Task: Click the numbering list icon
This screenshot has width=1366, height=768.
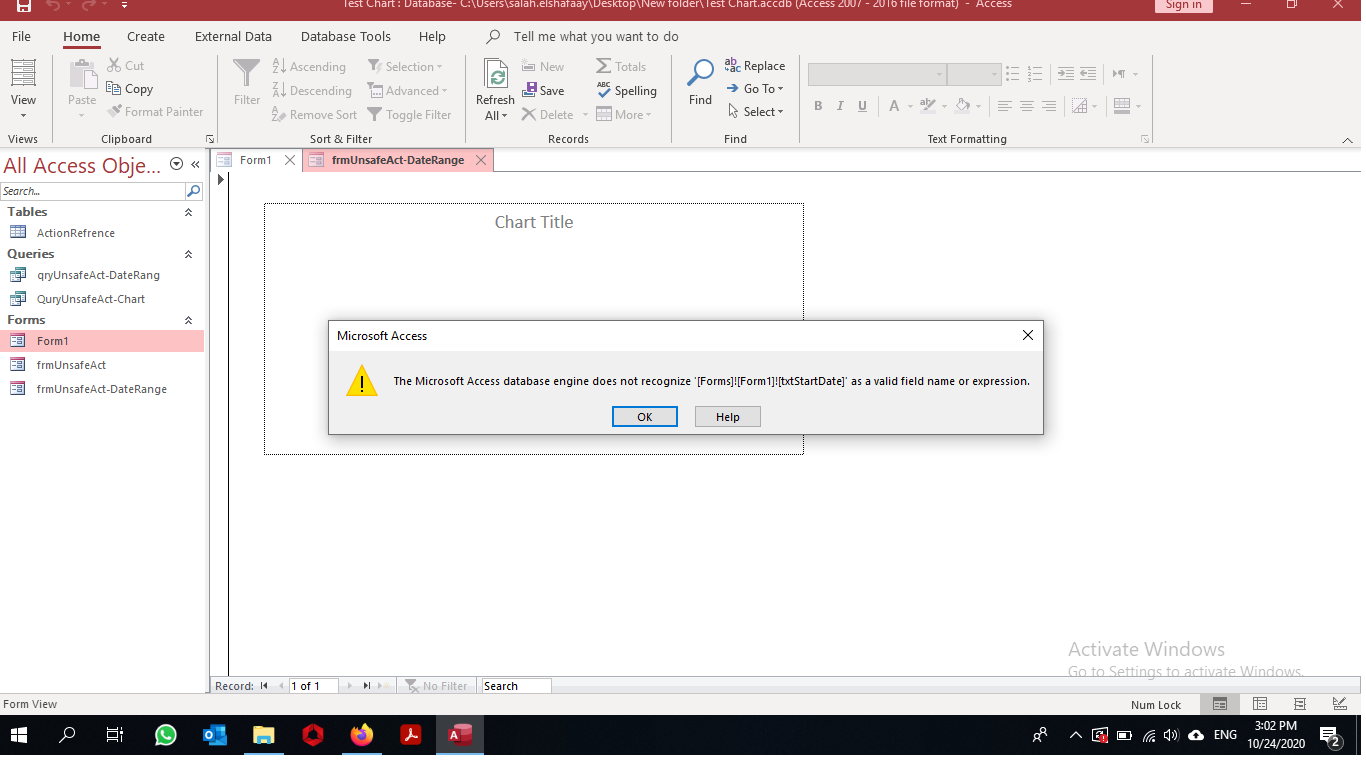Action: pyautogui.click(x=1035, y=74)
